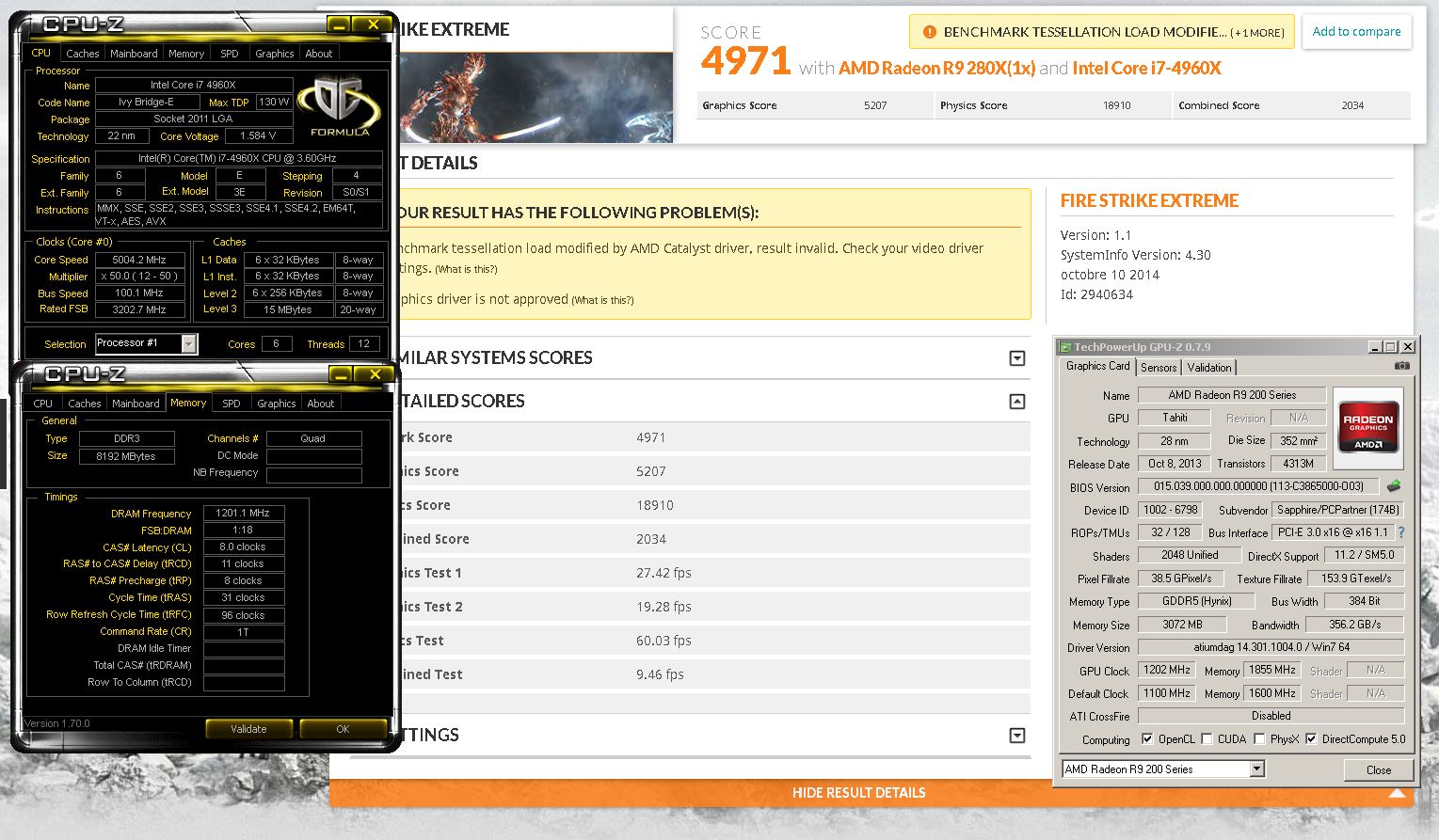
Task: Expand the Similar Systems Scores section
Action: 1016,358
